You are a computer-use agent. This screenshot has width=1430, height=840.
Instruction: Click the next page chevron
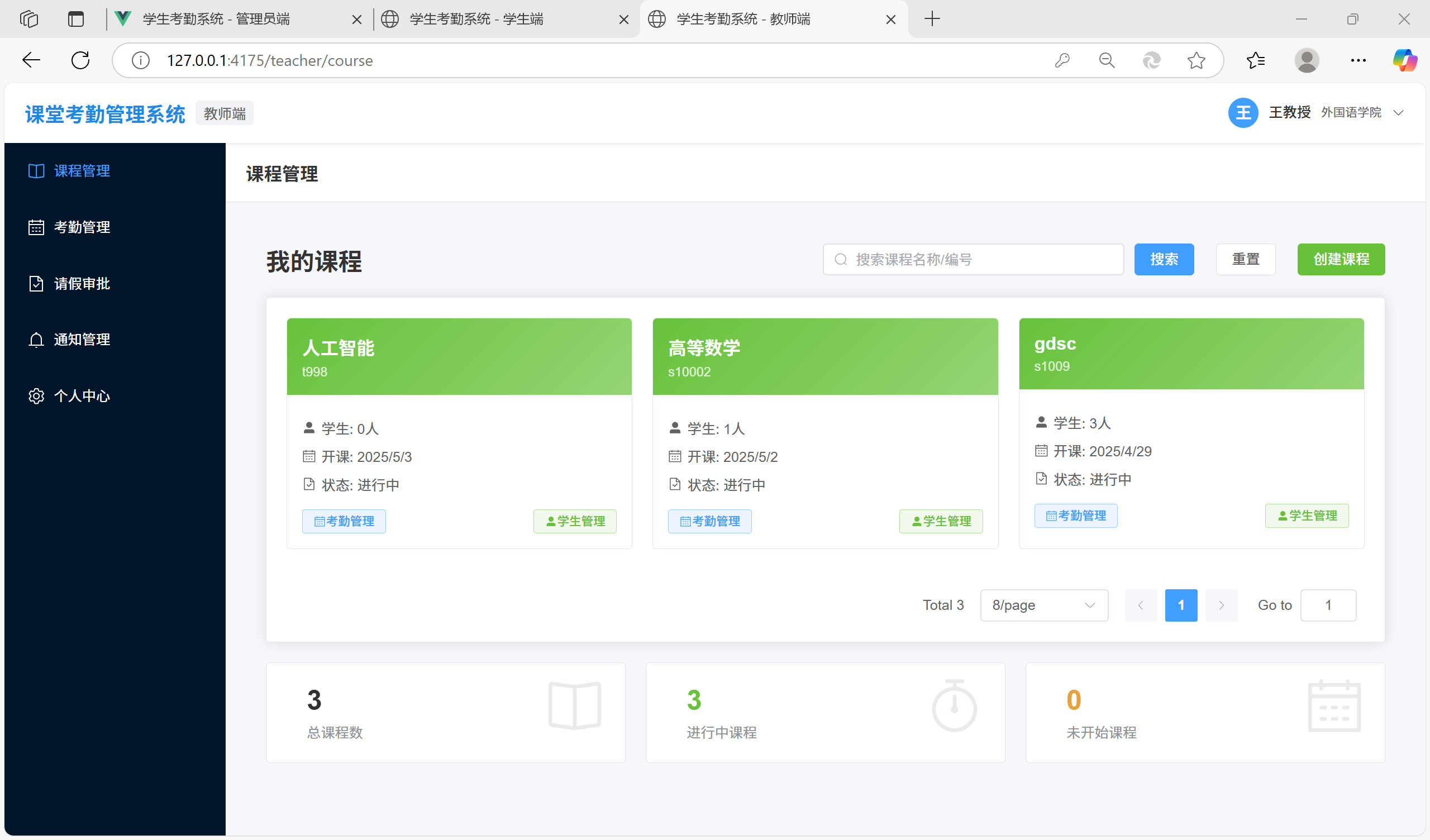pos(1221,605)
